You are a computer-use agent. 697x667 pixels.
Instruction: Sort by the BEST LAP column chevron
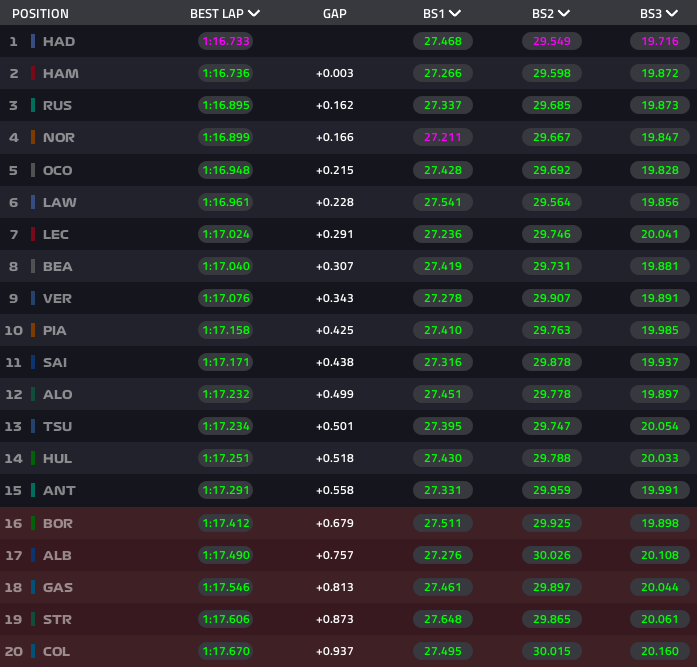point(254,14)
